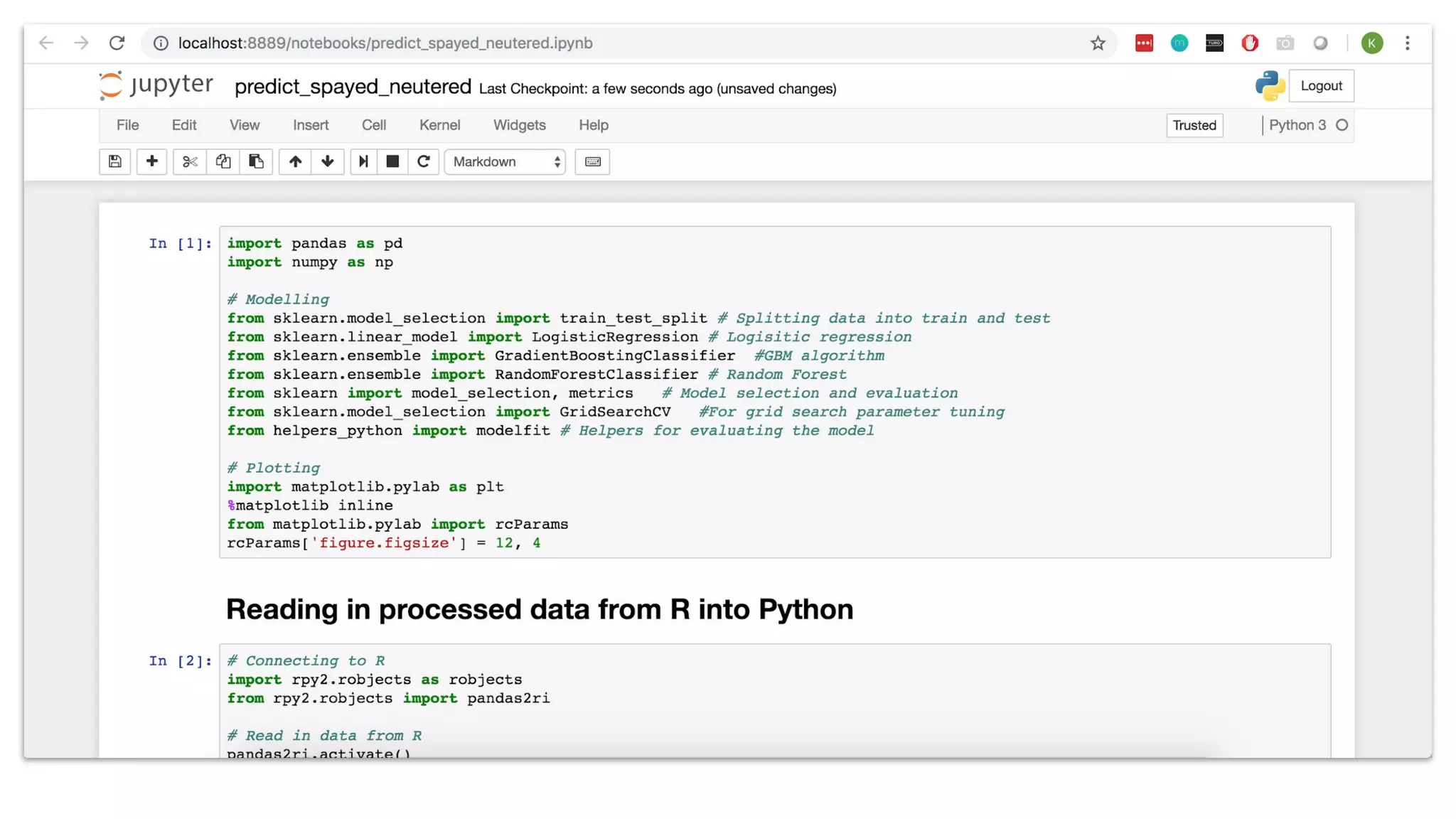Viewport: 1456px width, 819px height.
Task: Expand the Markdown cell type dropdown
Action: pyautogui.click(x=505, y=161)
